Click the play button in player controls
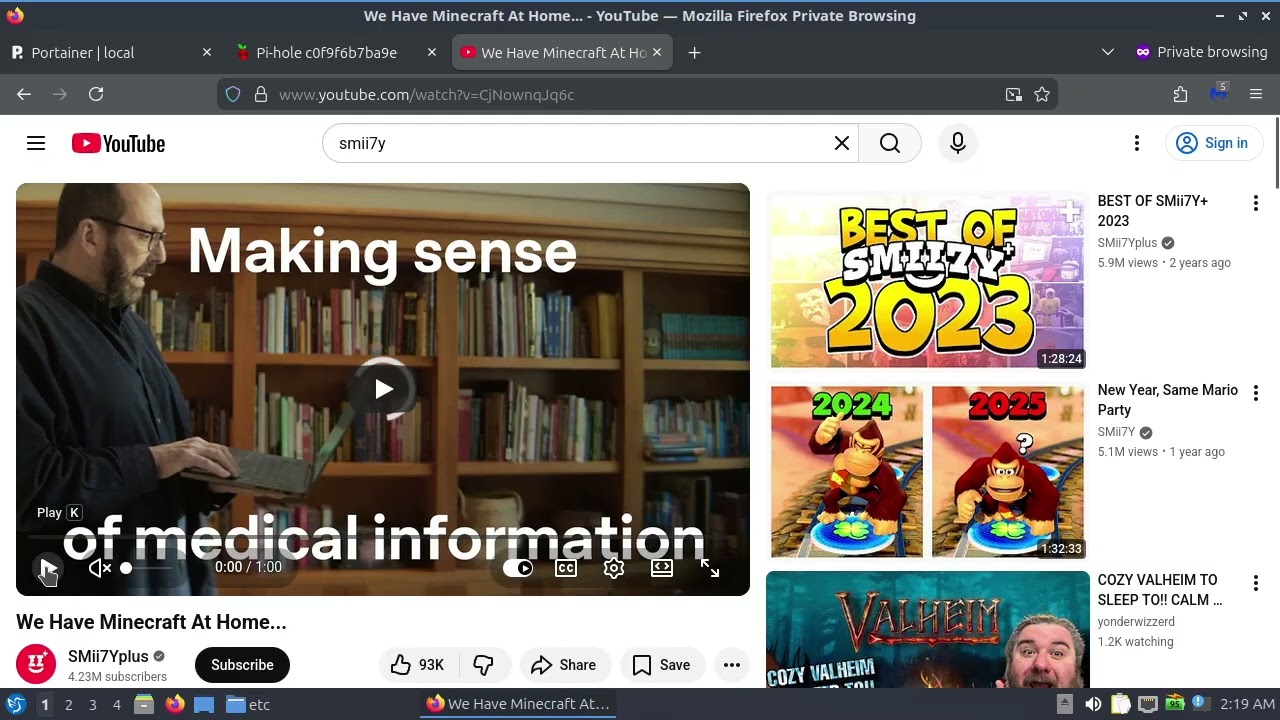The image size is (1280, 720). [x=47, y=568]
